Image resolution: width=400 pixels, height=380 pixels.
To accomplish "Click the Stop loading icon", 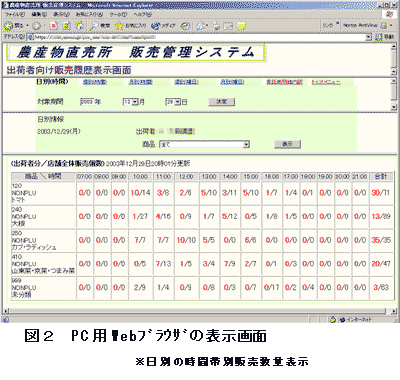I will click(x=54, y=26).
